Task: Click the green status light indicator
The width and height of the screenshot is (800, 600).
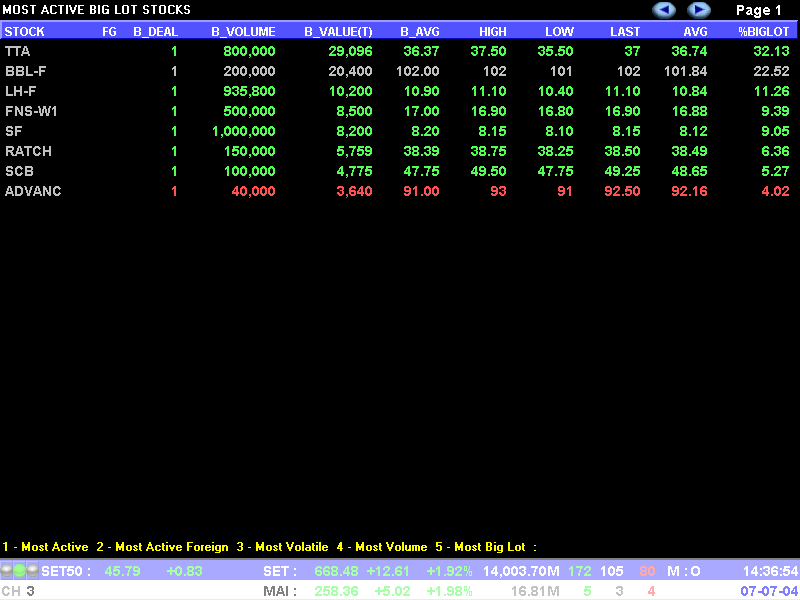Action: pyautogui.click(x=19, y=570)
